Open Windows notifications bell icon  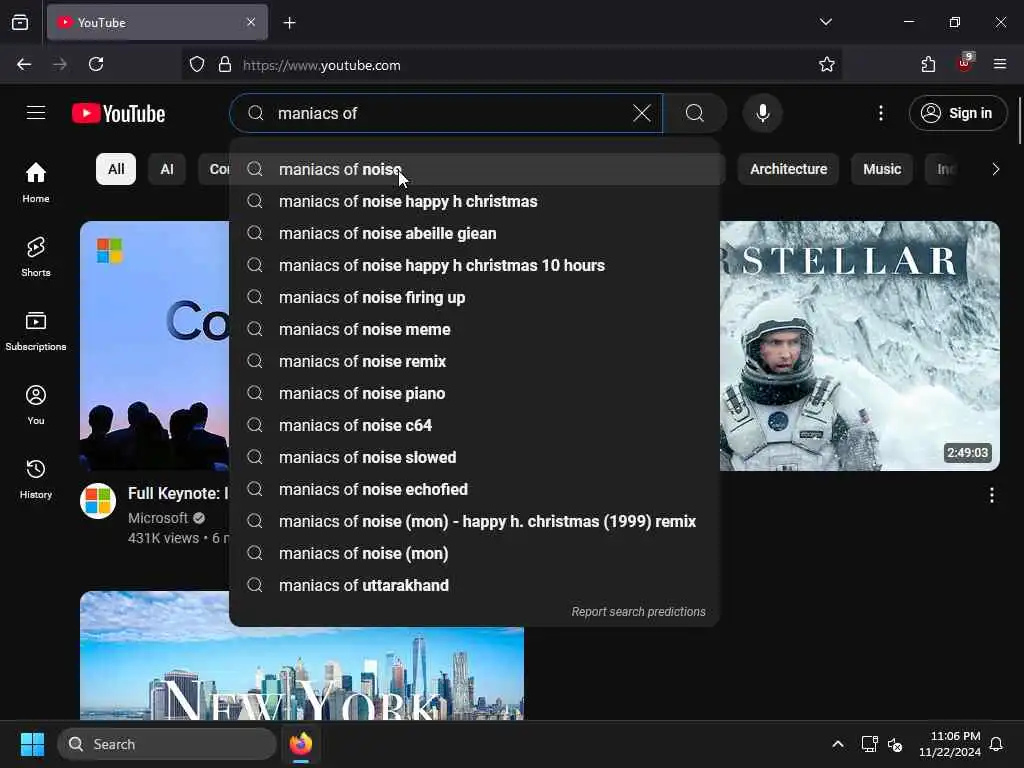point(996,744)
